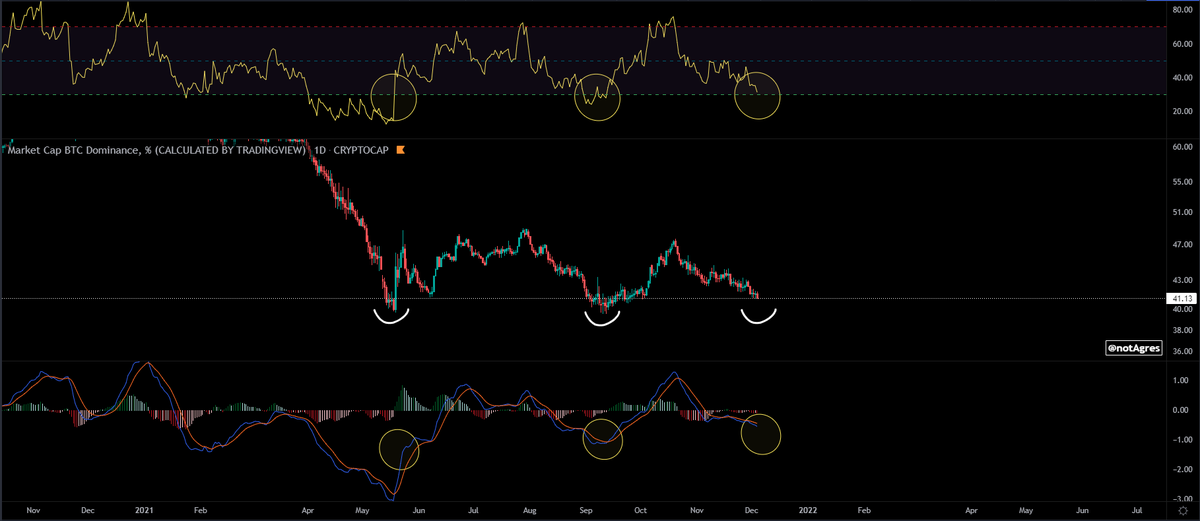Click the Sep label on time axis
The image size is (1200, 521).
click(585, 509)
